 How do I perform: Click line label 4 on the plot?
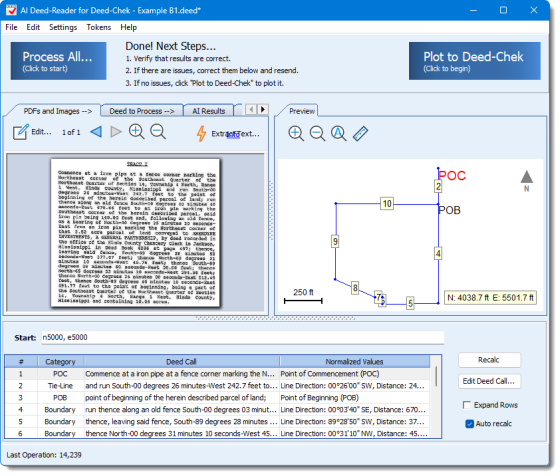click(438, 254)
